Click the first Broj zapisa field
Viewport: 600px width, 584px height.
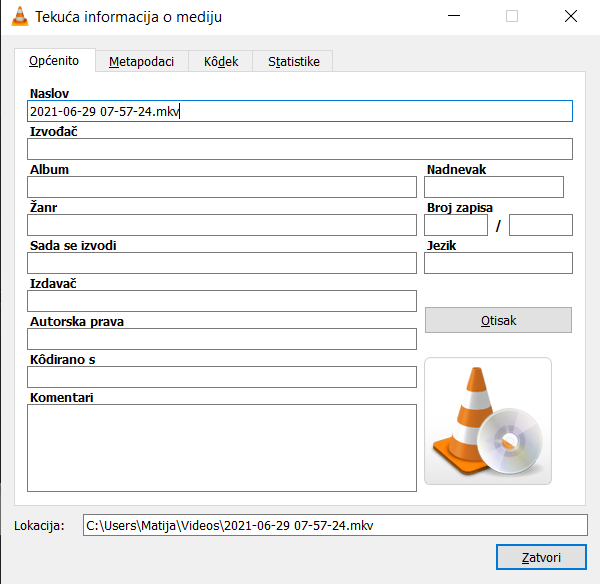(x=456, y=225)
